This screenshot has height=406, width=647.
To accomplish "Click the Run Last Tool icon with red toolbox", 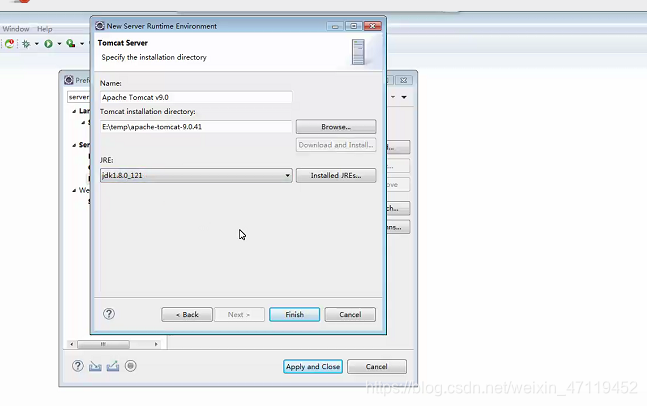I will [x=71, y=43].
